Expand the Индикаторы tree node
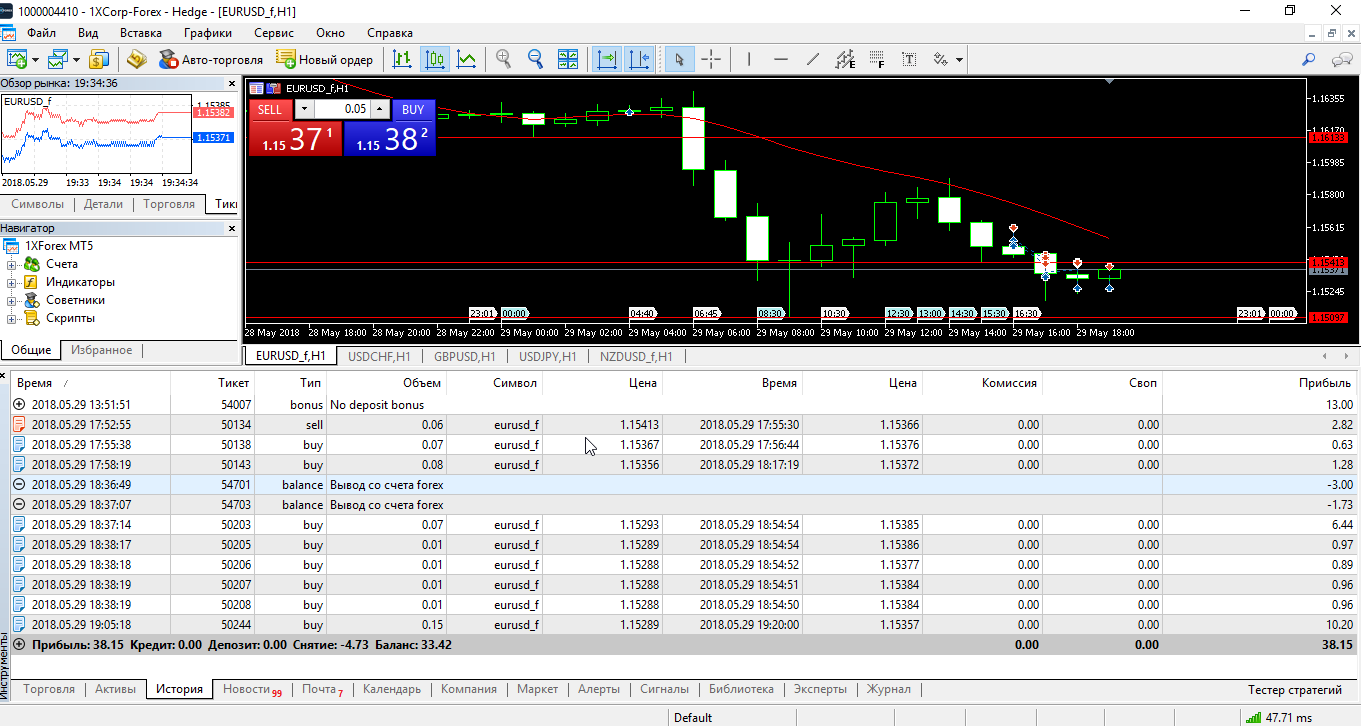Screen dimensions: 1361x726 (x=12, y=282)
